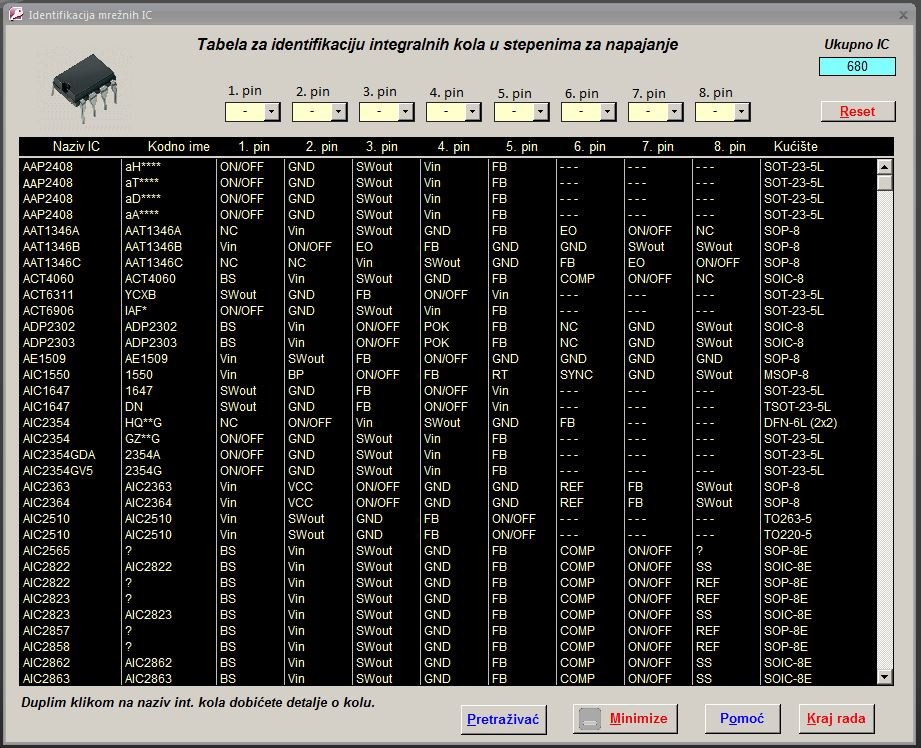Open Pomoć help button
The image size is (921, 748).
coord(742,719)
